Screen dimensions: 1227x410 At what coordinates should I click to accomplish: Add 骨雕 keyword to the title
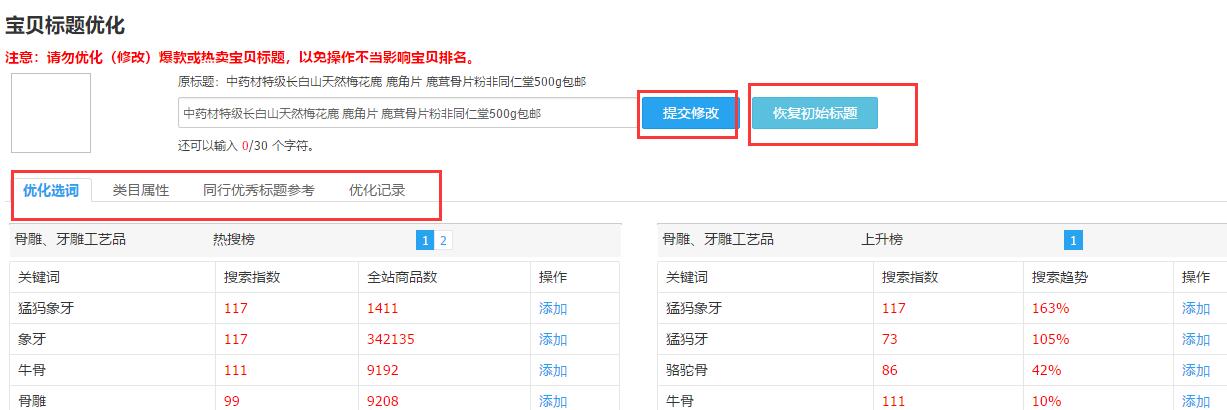click(x=553, y=401)
